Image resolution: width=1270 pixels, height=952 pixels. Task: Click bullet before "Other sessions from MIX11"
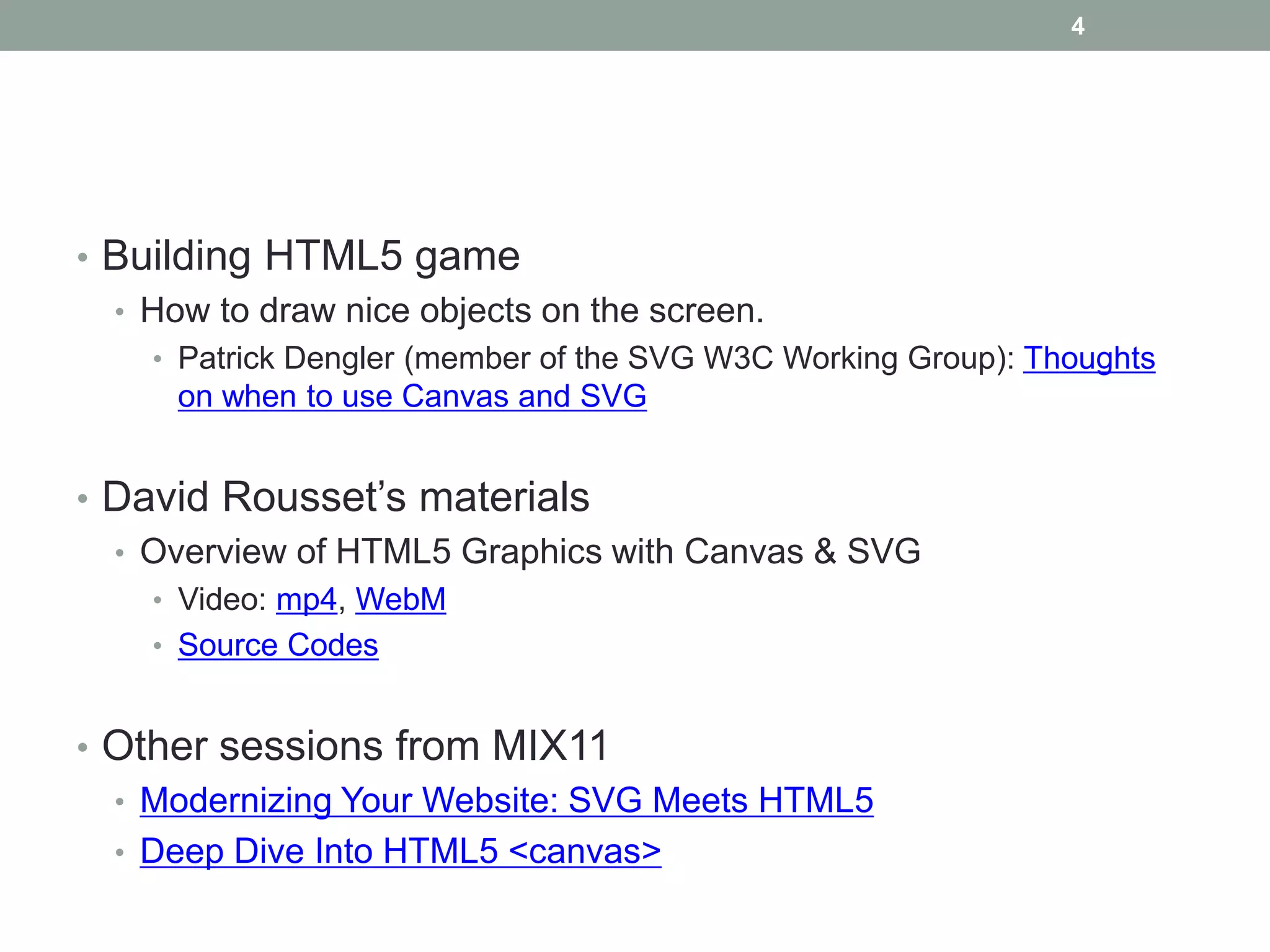point(82,747)
